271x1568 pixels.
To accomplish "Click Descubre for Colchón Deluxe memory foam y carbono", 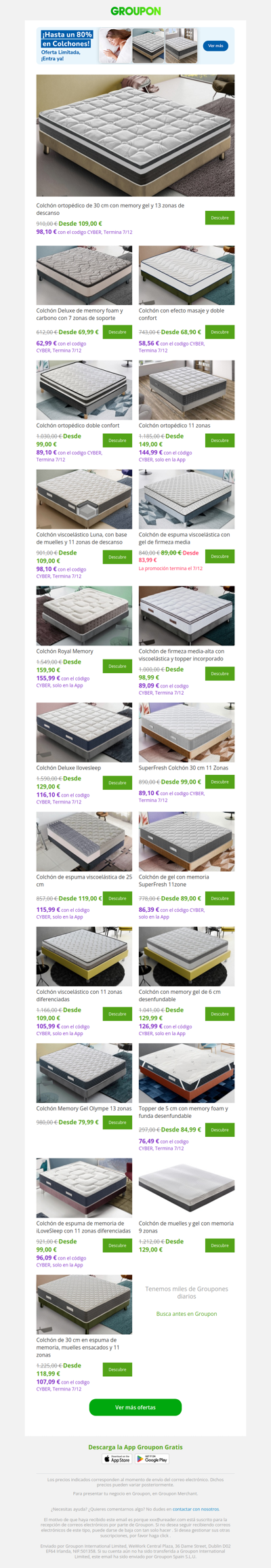I will point(117,332).
